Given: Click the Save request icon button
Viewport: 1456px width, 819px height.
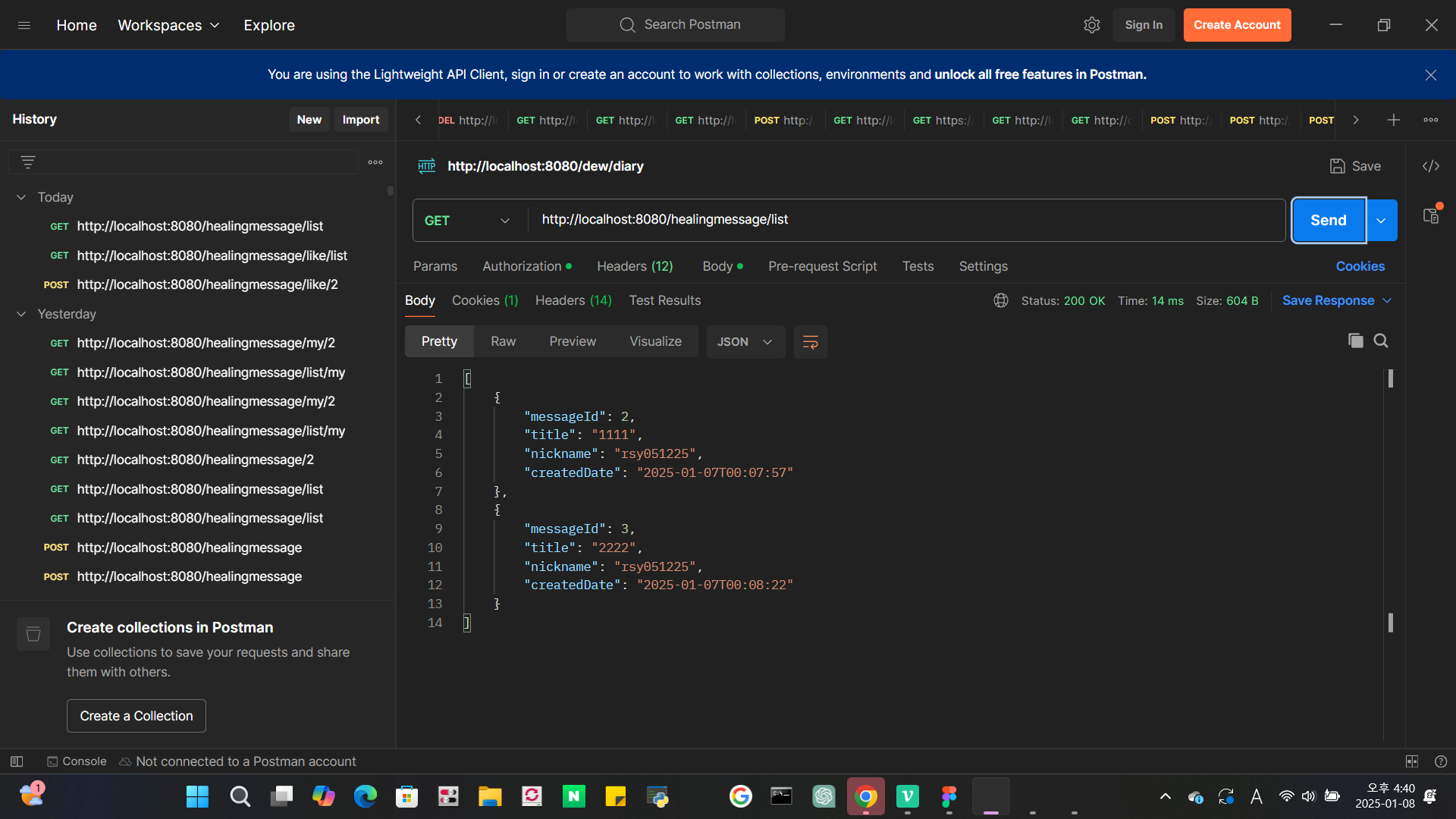Looking at the screenshot, I should (x=1355, y=166).
